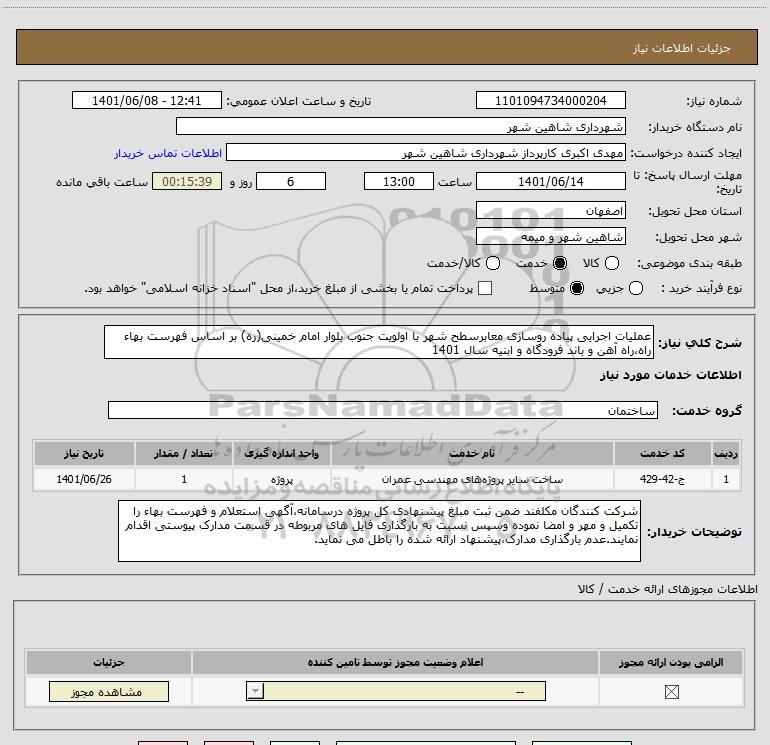770x745 pixels.
Task: Click the نام خدمت column header
Action: 472,453
